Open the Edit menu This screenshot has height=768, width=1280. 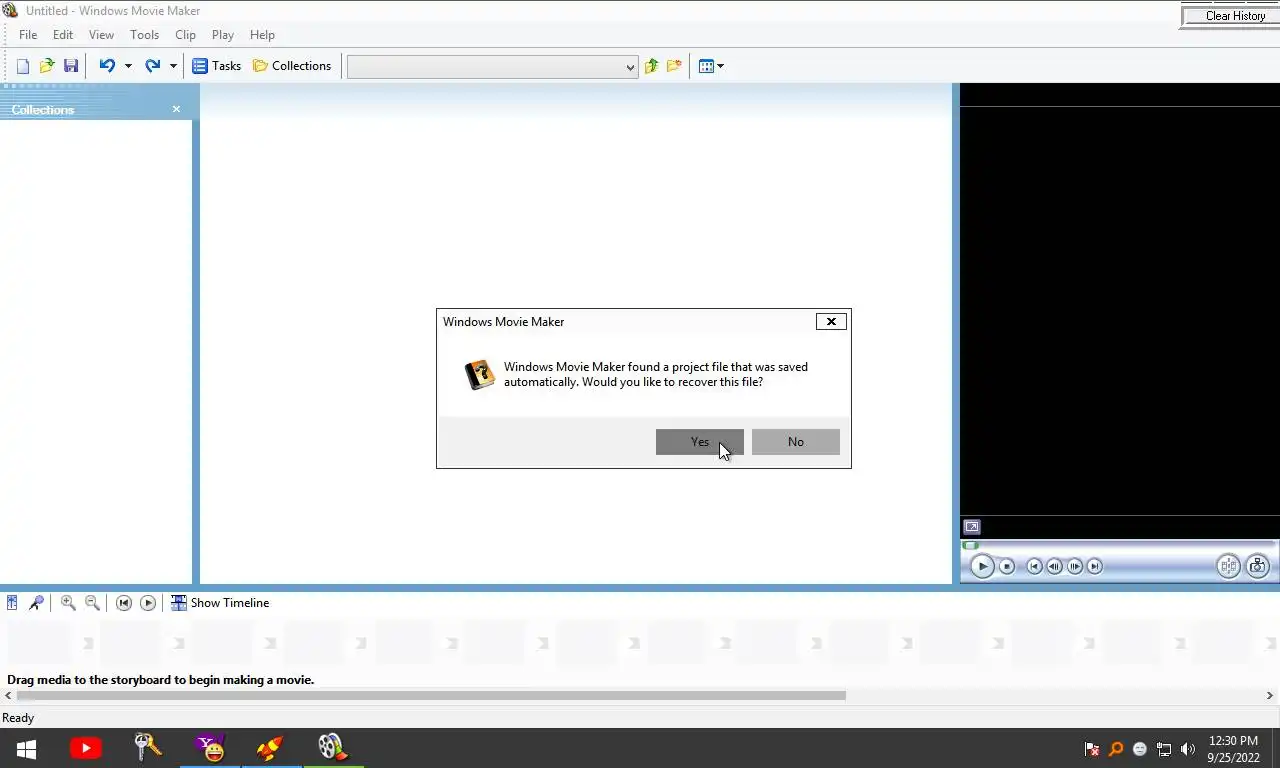(x=63, y=35)
